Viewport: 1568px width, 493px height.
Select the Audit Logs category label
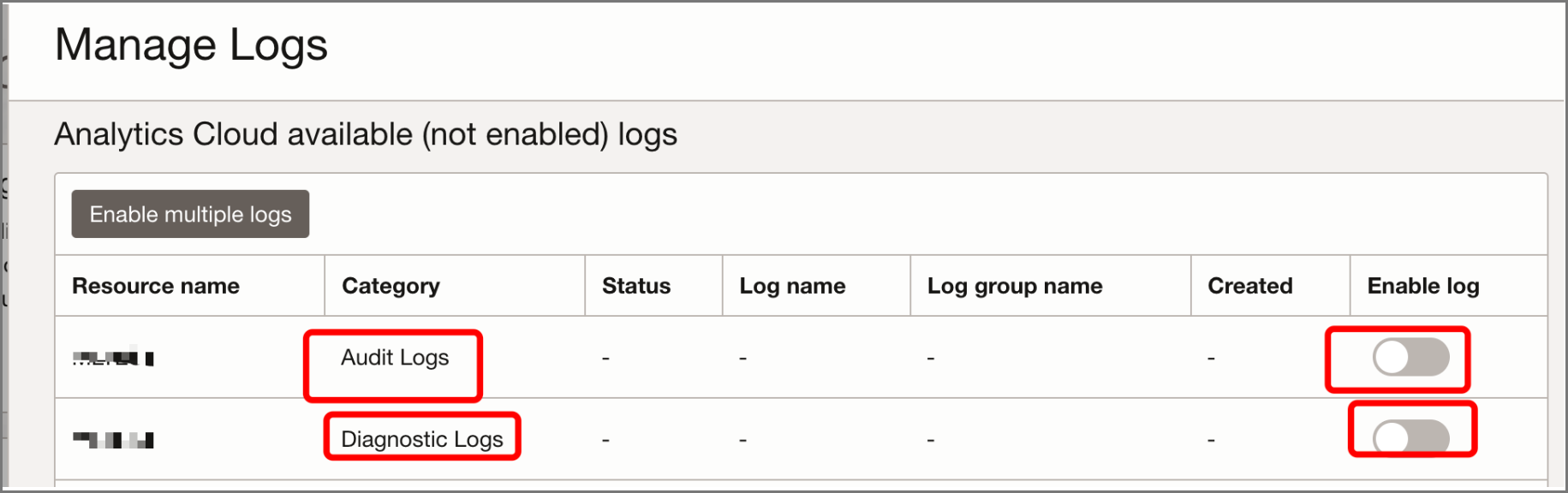tap(395, 358)
